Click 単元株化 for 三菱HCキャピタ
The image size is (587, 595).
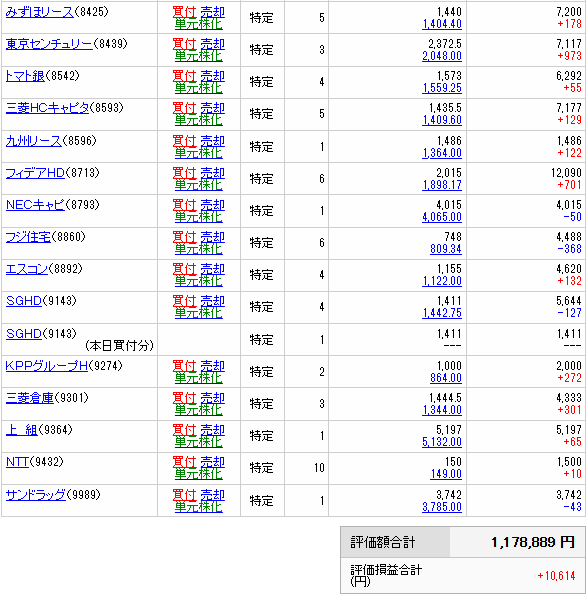coord(198,120)
